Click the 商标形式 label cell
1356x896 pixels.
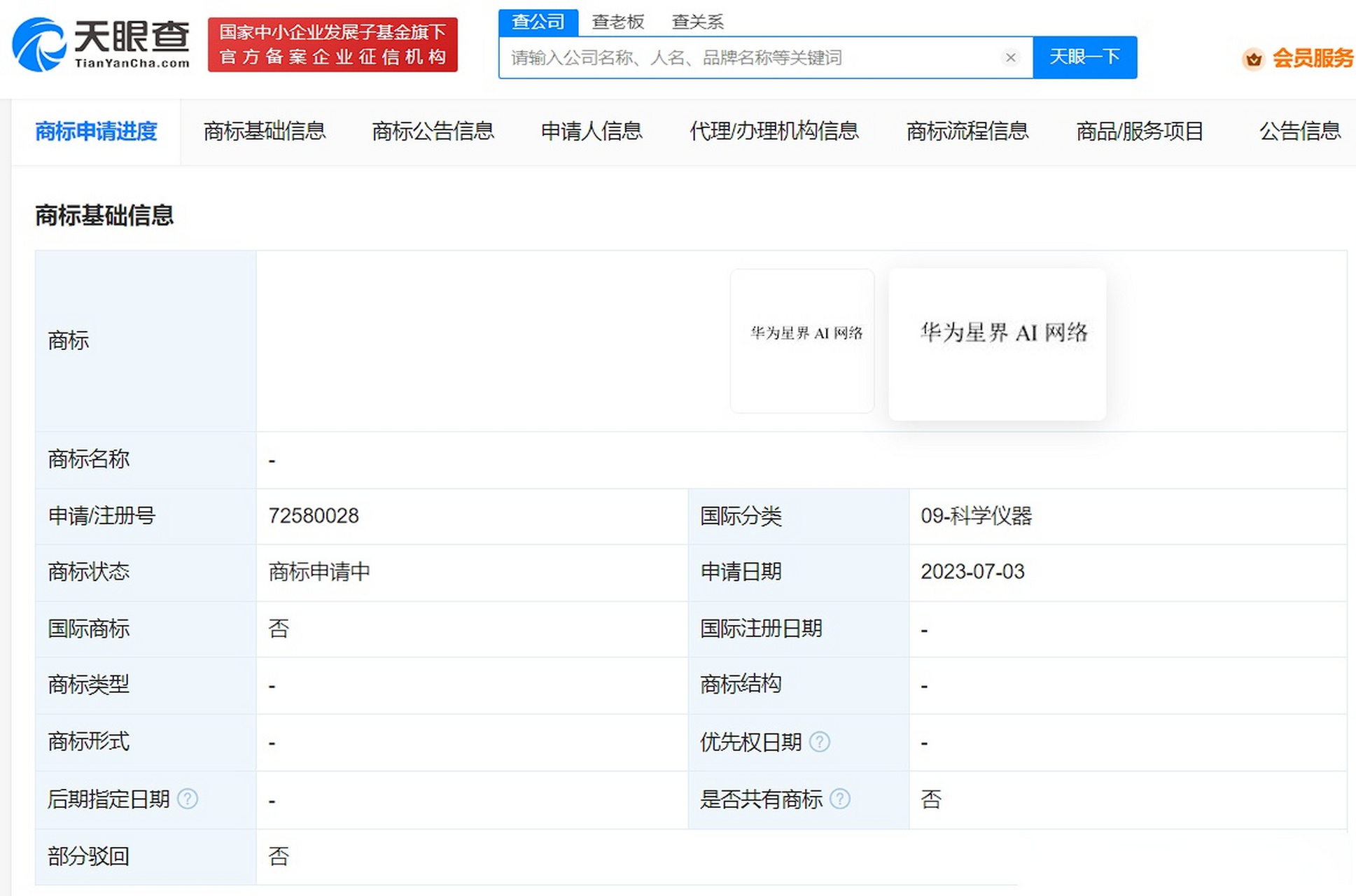coord(146,742)
